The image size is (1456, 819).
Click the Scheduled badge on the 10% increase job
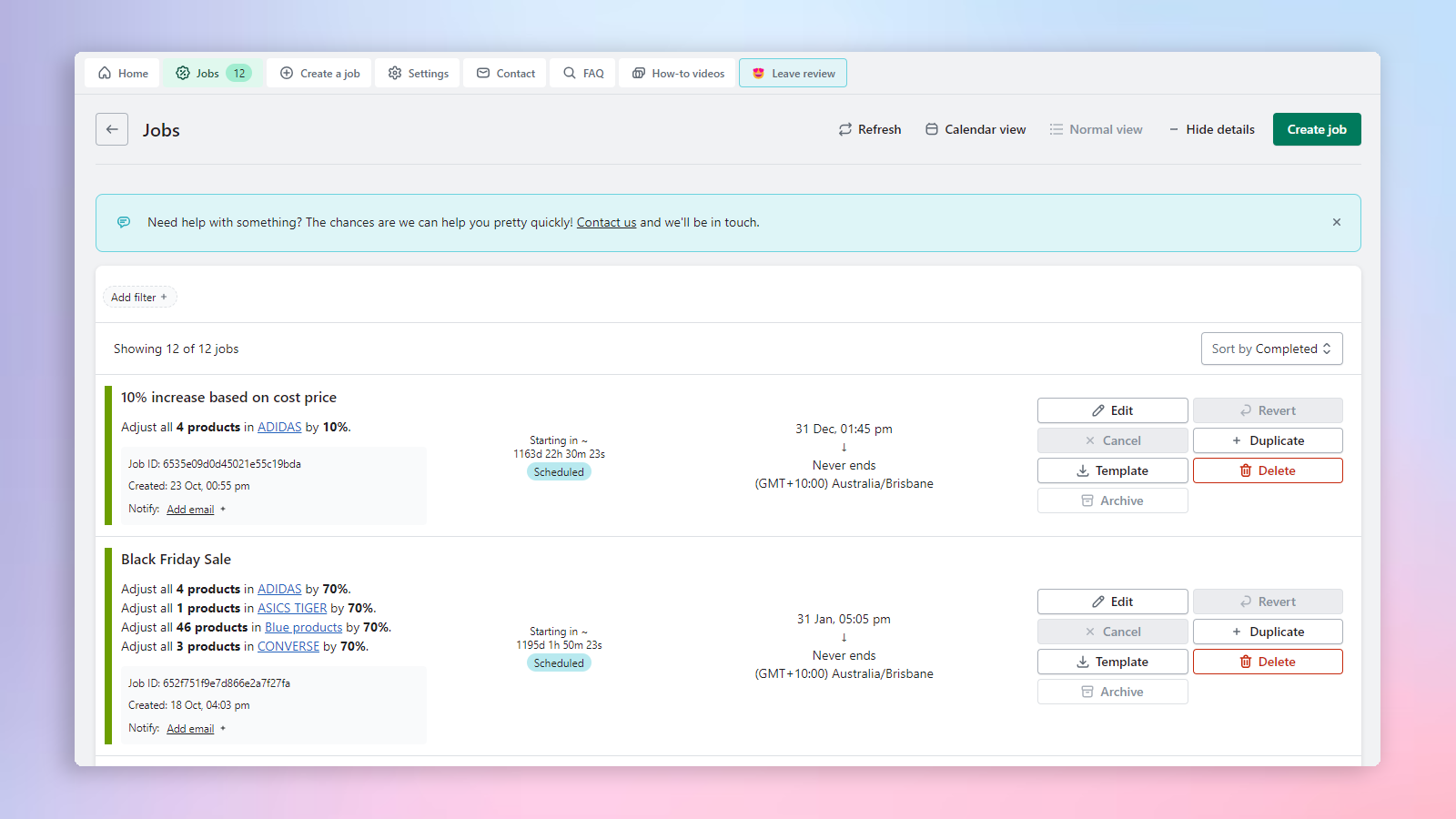pyautogui.click(x=559, y=472)
